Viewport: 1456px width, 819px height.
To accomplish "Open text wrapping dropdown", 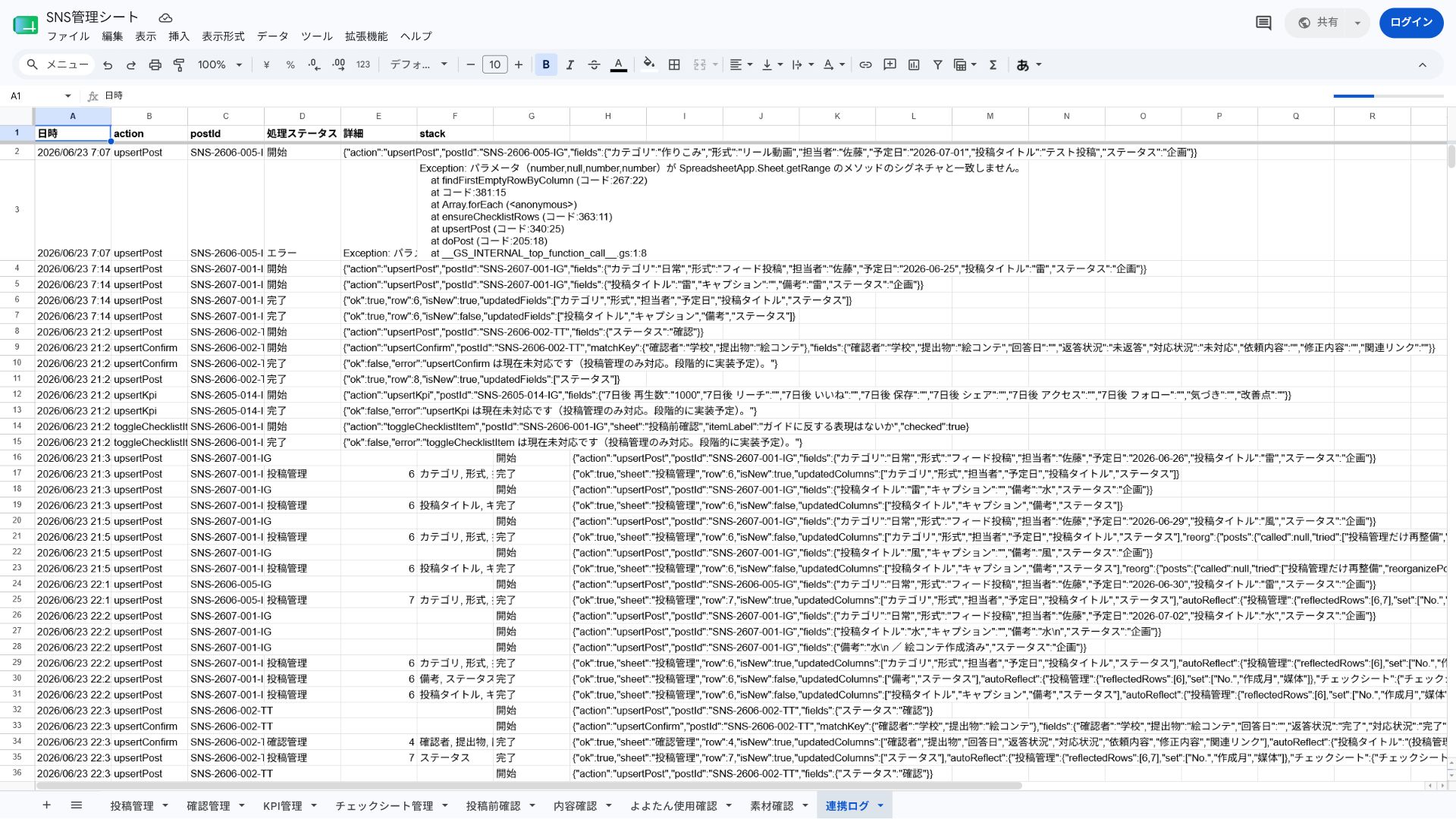I will coord(802,65).
